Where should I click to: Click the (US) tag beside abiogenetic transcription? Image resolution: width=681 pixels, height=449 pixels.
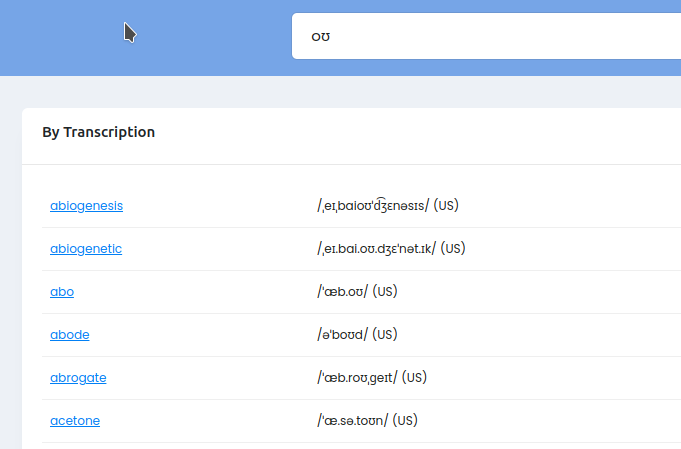(453, 249)
